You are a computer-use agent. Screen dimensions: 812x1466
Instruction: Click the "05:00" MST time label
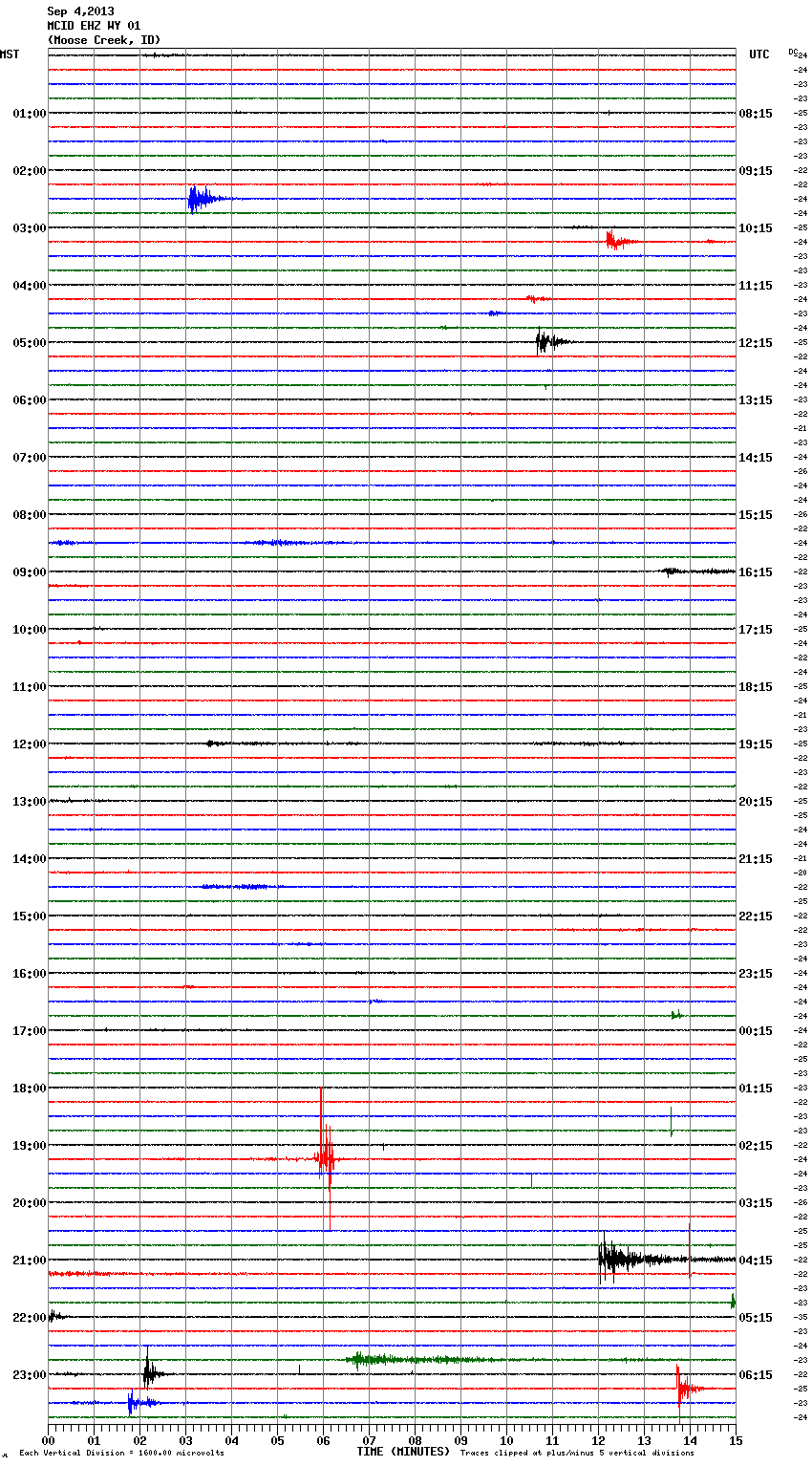pos(29,342)
